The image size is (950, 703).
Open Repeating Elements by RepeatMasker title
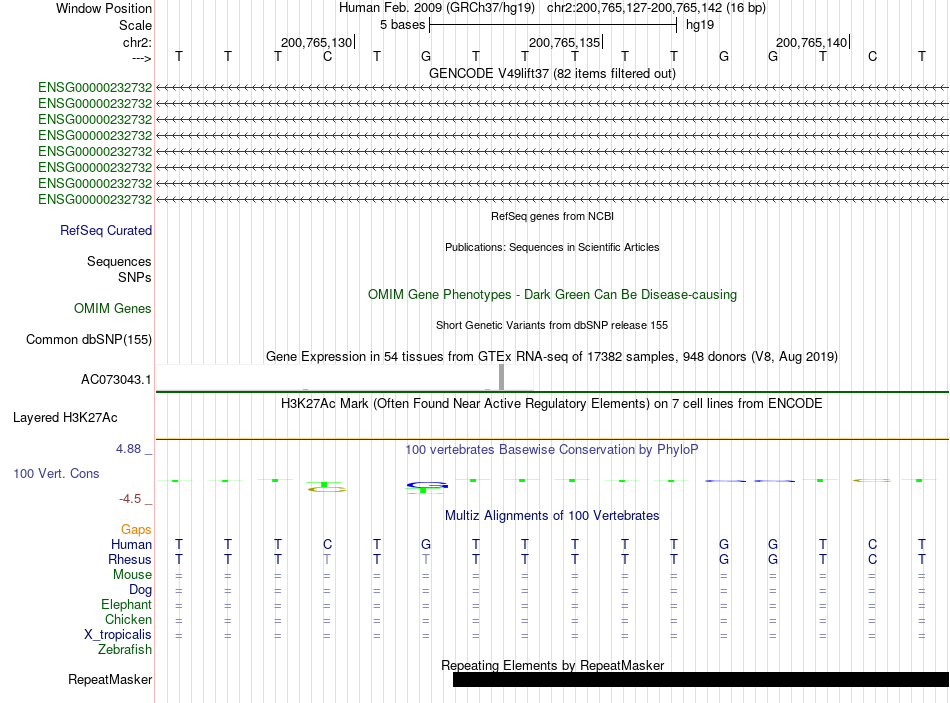[552, 665]
